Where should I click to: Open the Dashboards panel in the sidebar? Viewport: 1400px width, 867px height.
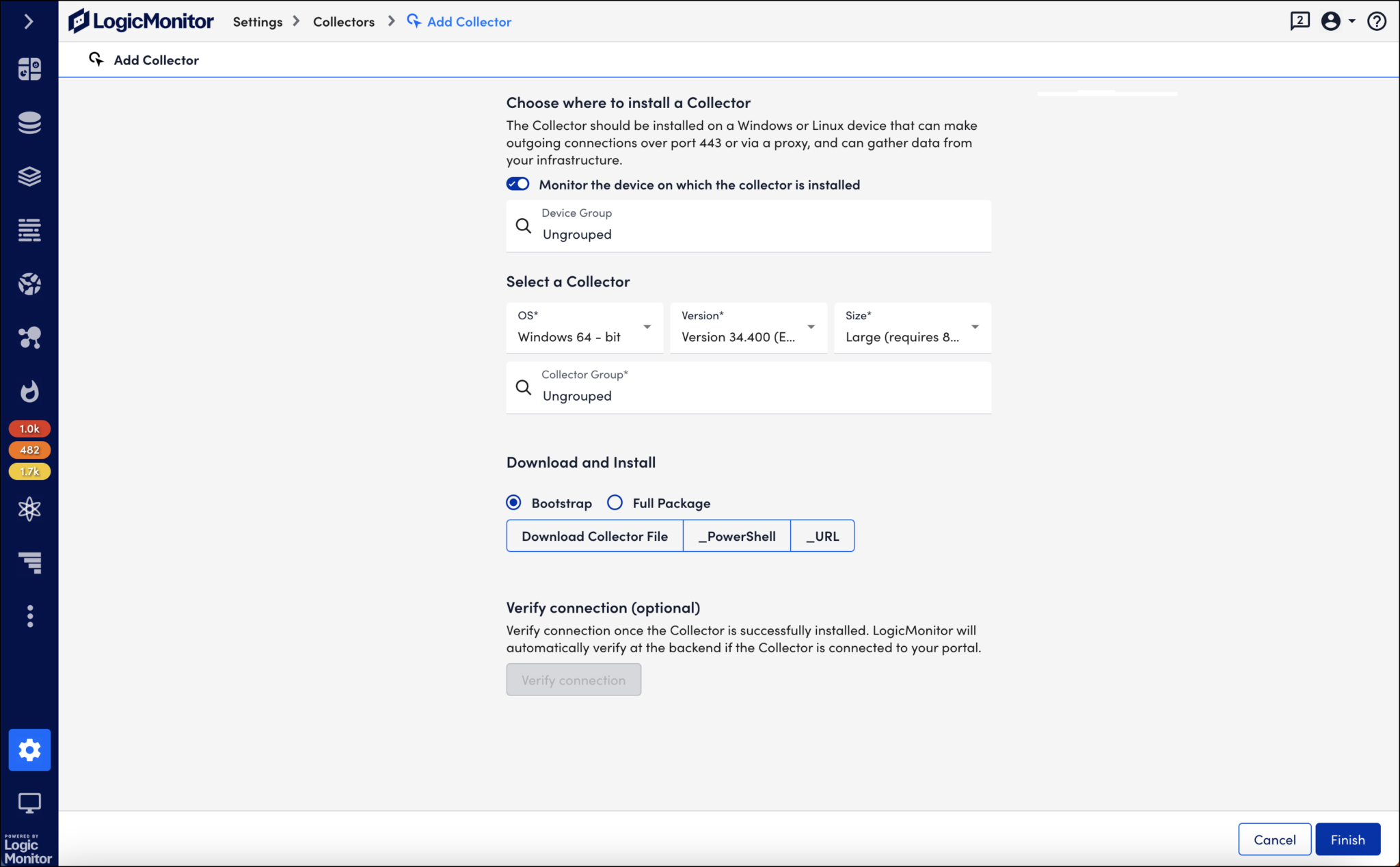click(29, 68)
